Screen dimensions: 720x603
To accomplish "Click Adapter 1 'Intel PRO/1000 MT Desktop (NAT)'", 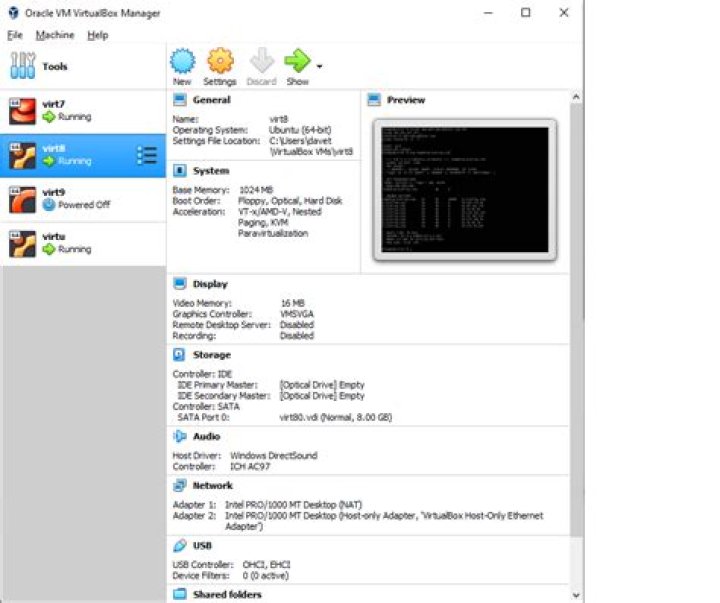I will click(x=293, y=505).
